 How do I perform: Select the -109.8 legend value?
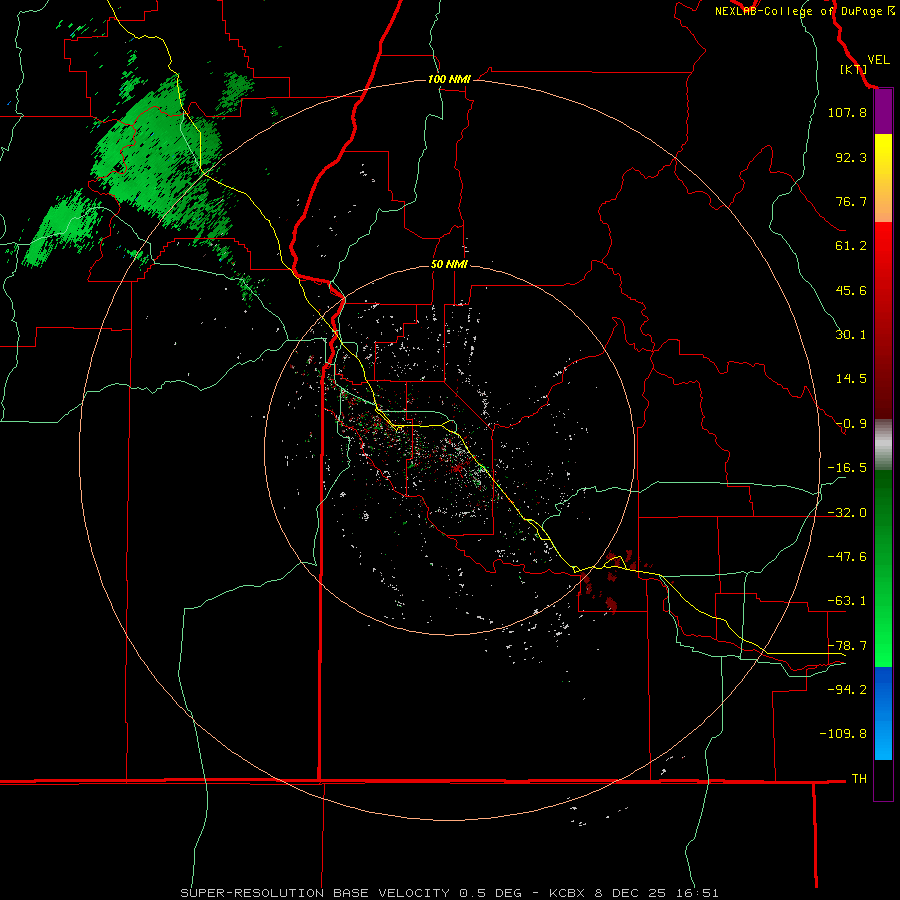843,734
